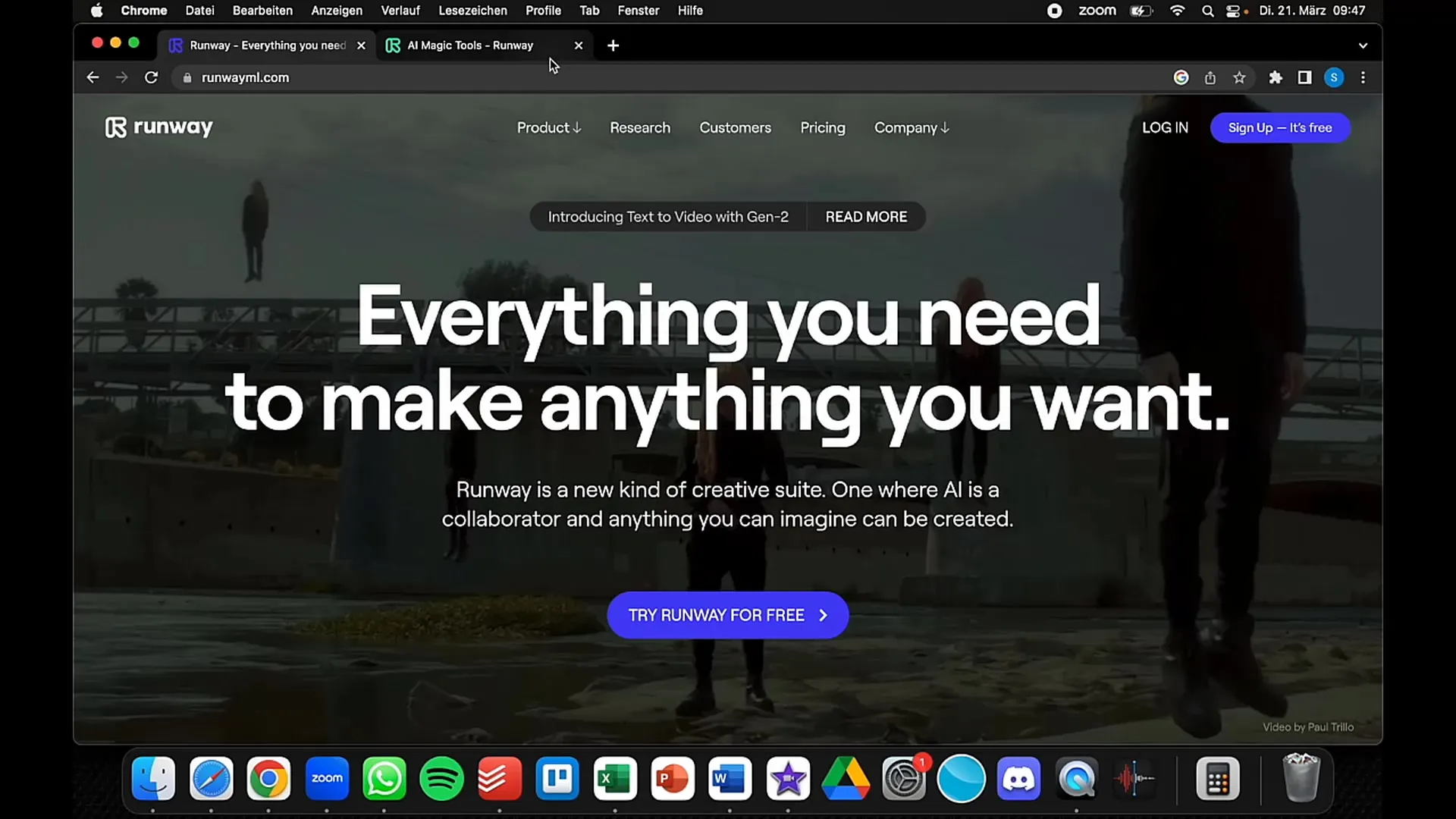Click Sign Up — It's free button
The image size is (1456, 819).
pos(1280,127)
